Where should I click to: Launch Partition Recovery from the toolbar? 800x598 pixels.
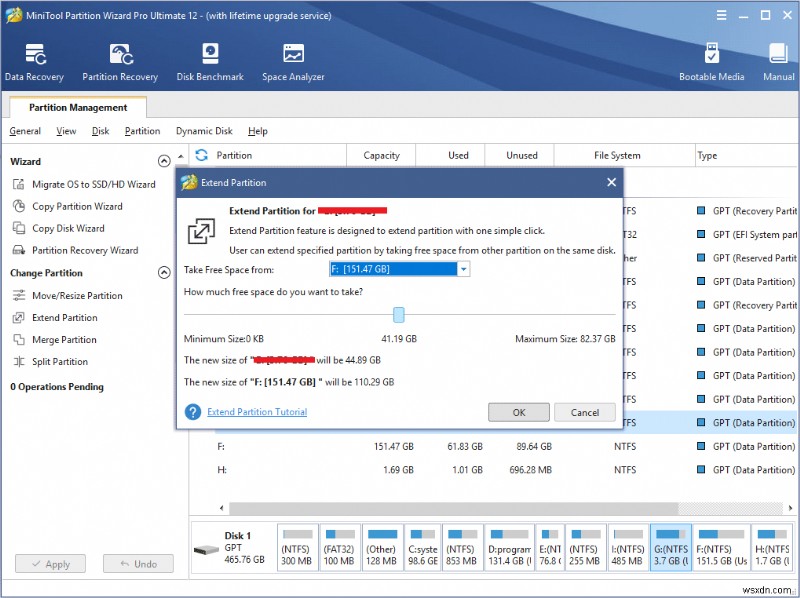[120, 60]
